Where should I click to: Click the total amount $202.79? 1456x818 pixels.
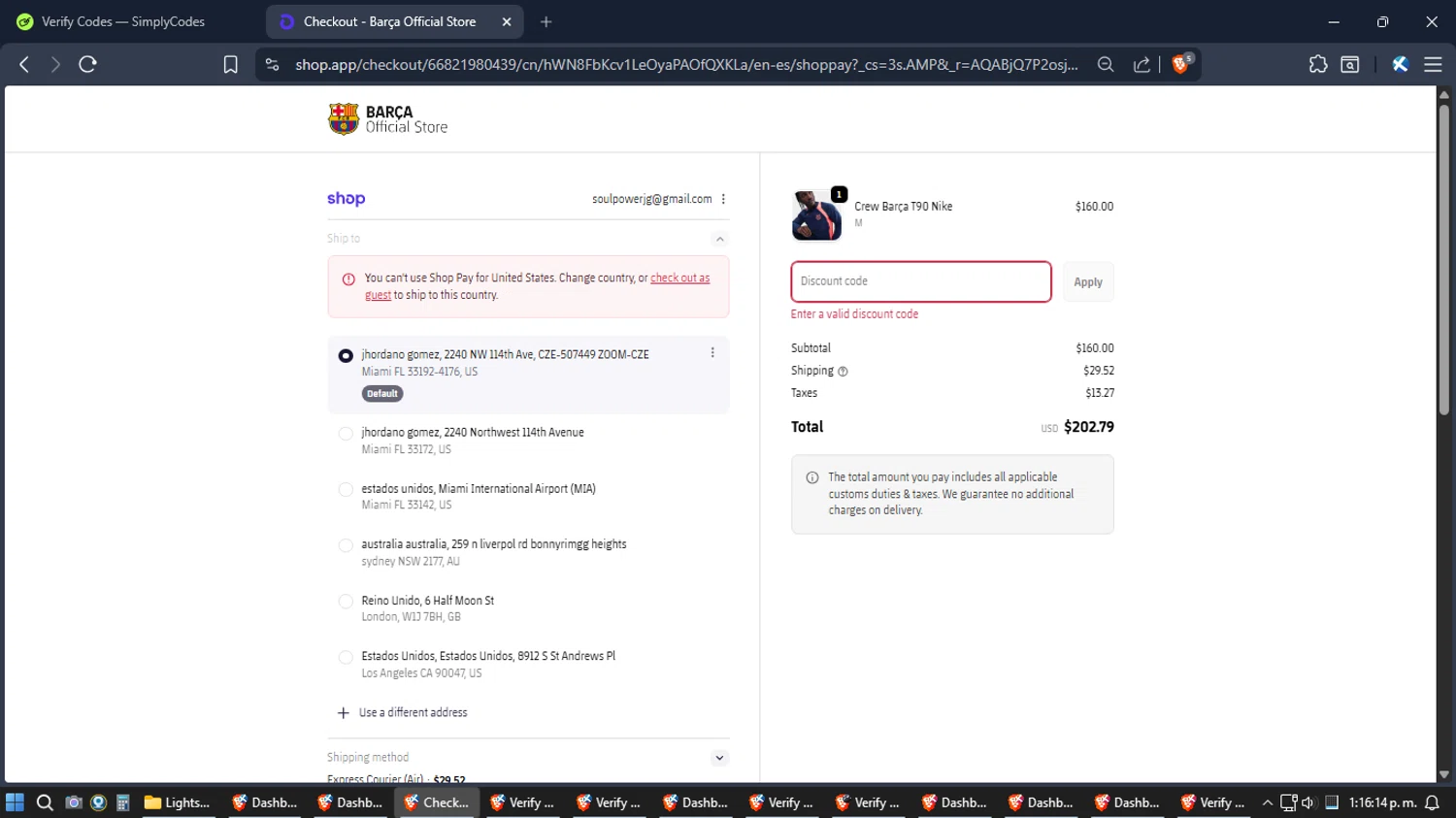point(1089,427)
